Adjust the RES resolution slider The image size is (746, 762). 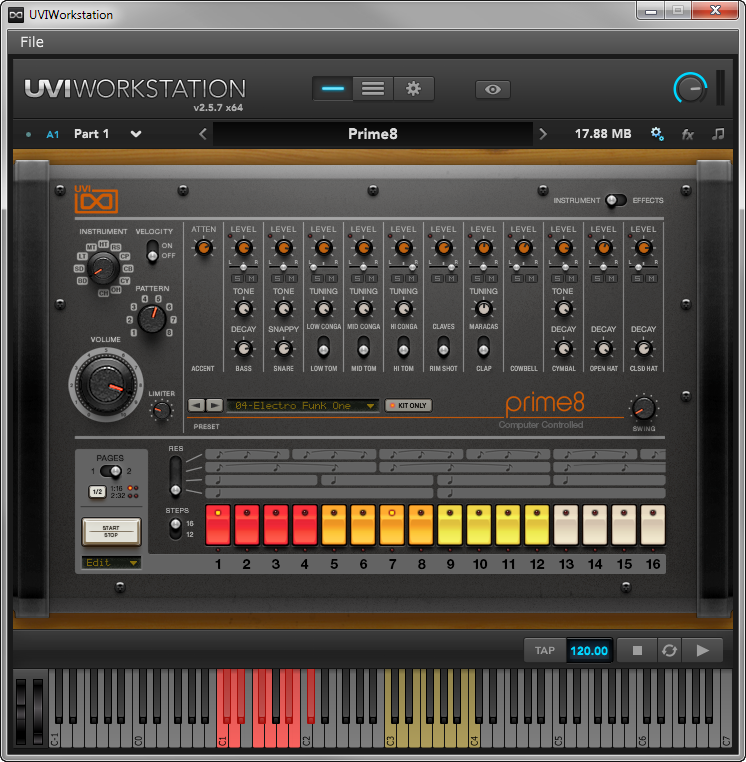click(x=175, y=477)
